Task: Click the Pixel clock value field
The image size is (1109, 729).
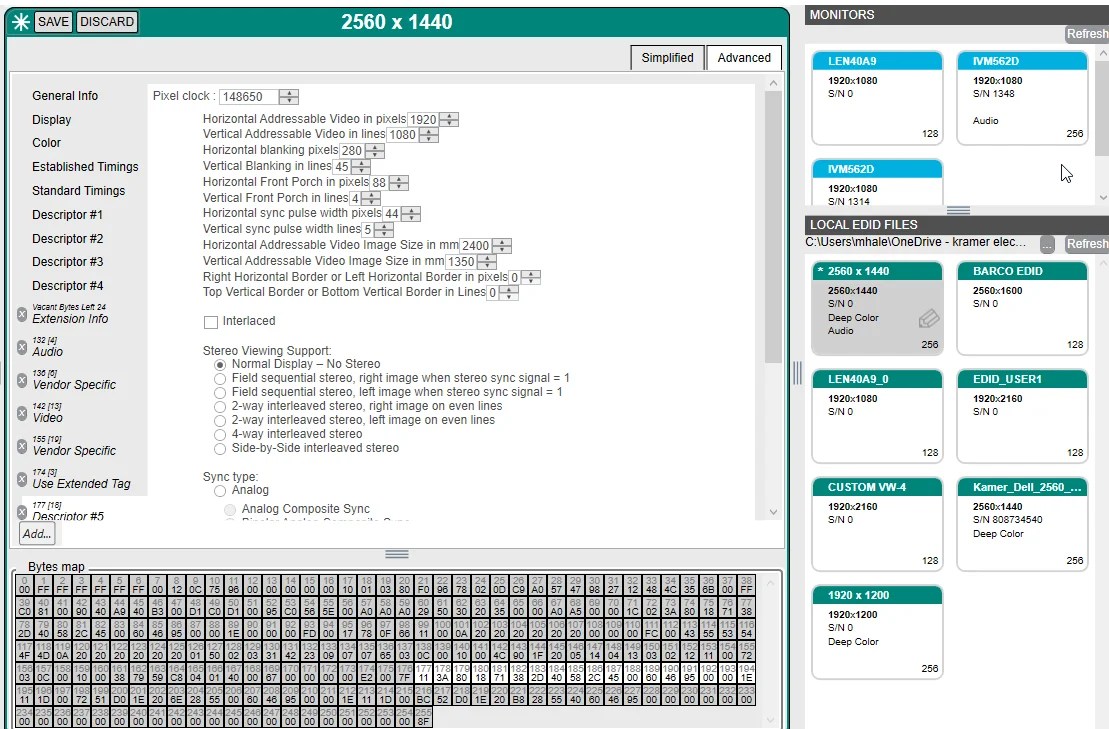Action: [x=248, y=97]
